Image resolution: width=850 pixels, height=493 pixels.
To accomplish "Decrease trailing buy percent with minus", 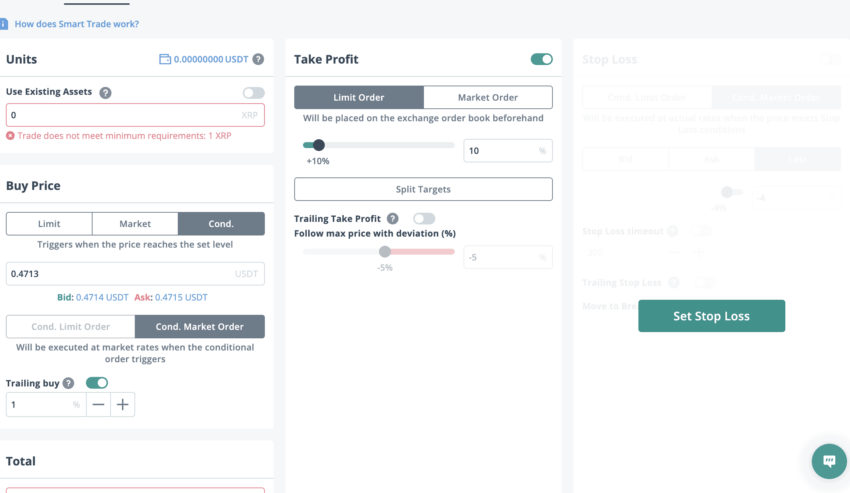I will point(98,405).
